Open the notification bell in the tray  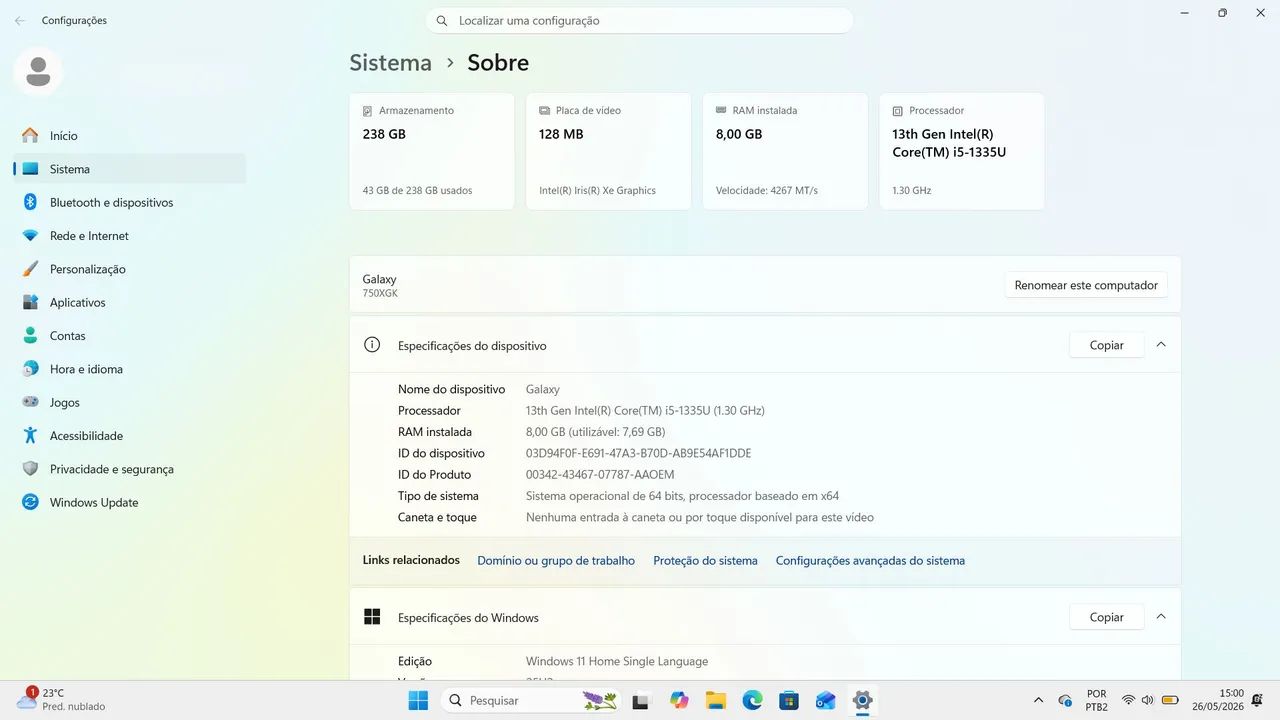tap(1257, 700)
